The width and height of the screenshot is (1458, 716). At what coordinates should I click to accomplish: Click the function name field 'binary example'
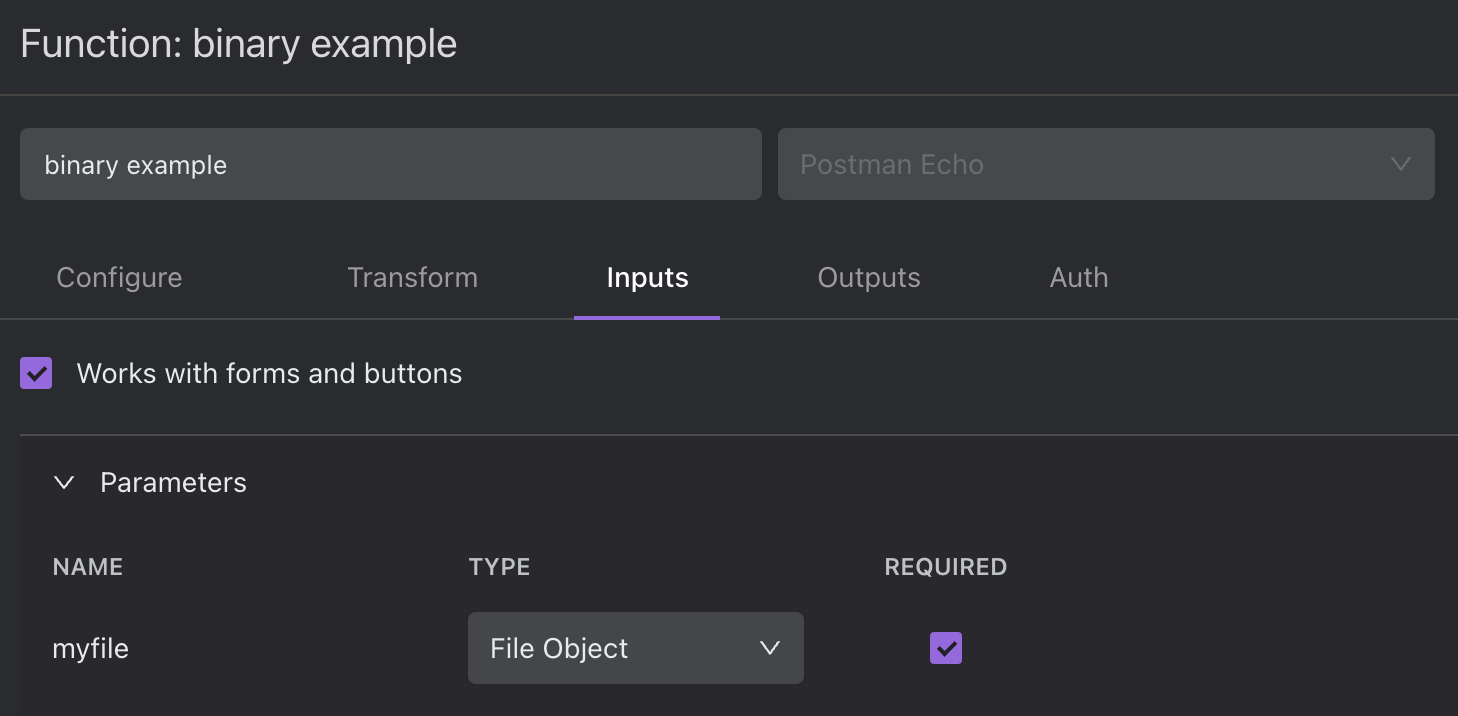390,164
